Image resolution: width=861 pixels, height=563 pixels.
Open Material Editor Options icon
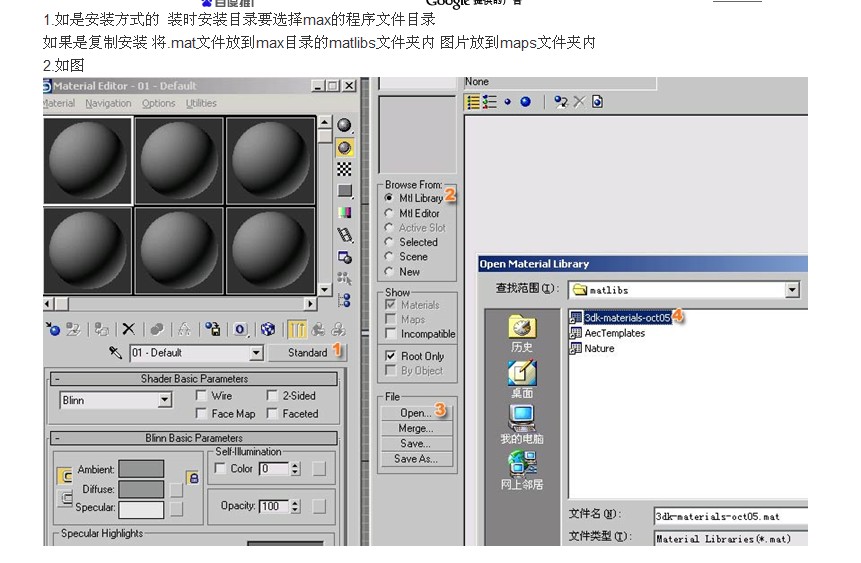coord(344,257)
